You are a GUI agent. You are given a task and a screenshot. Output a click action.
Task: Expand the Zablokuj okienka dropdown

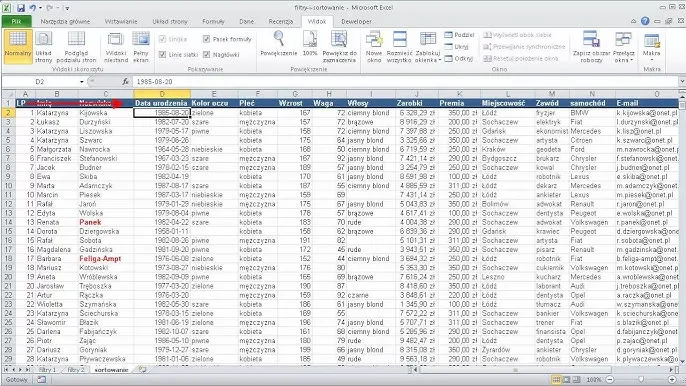coord(427,46)
